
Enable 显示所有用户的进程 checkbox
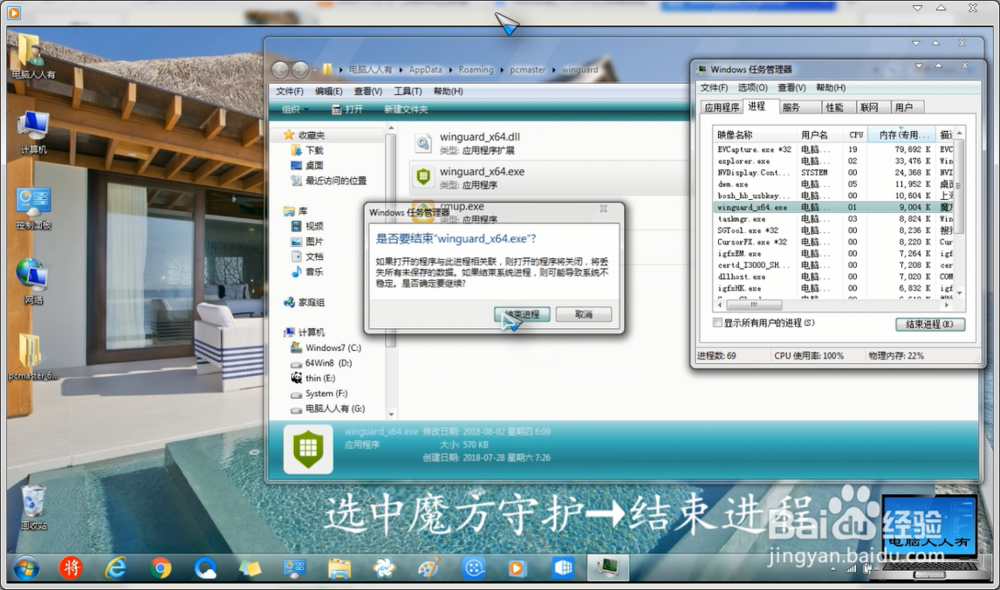coord(717,323)
